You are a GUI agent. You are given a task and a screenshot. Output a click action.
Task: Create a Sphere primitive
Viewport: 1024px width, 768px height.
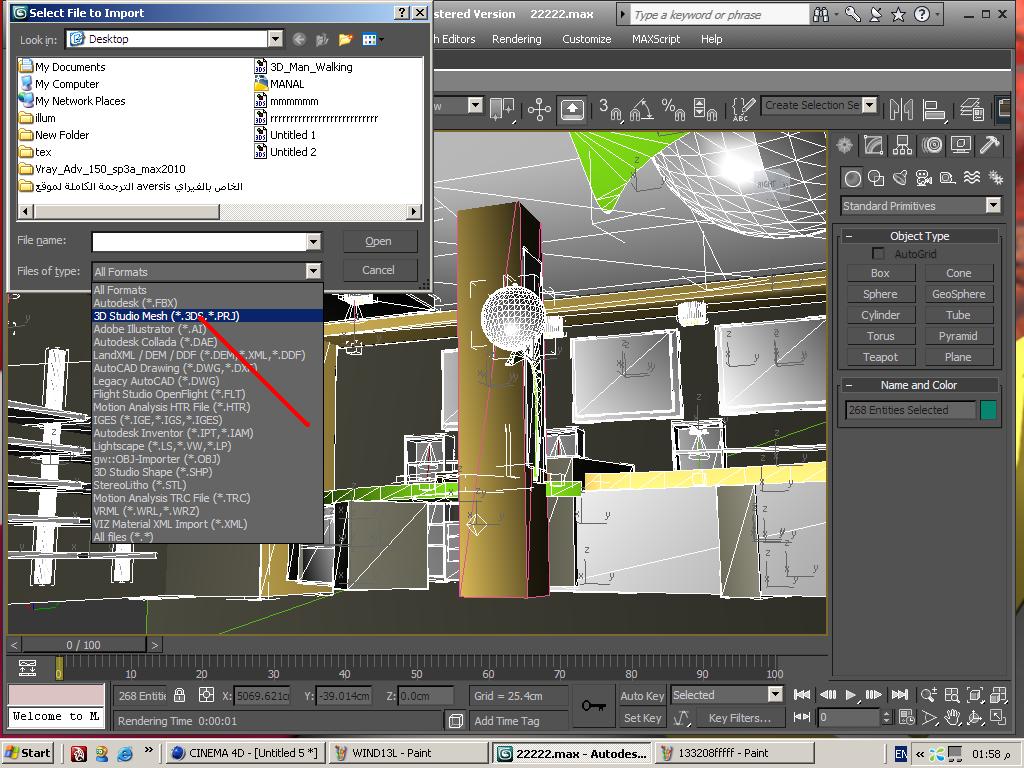(880, 294)
